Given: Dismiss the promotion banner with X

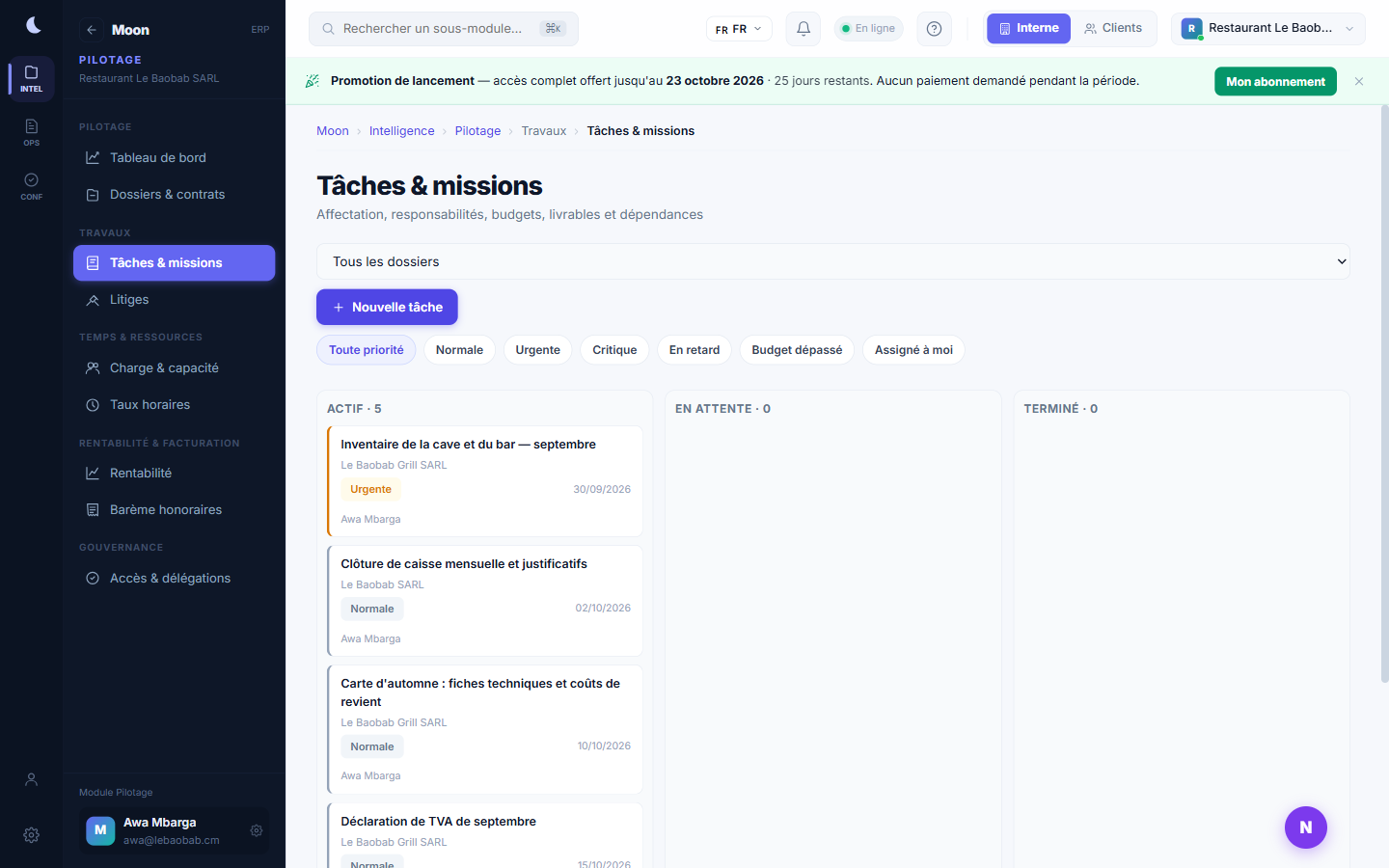Looking at the screenshot, I should (x=1359, y=82).
